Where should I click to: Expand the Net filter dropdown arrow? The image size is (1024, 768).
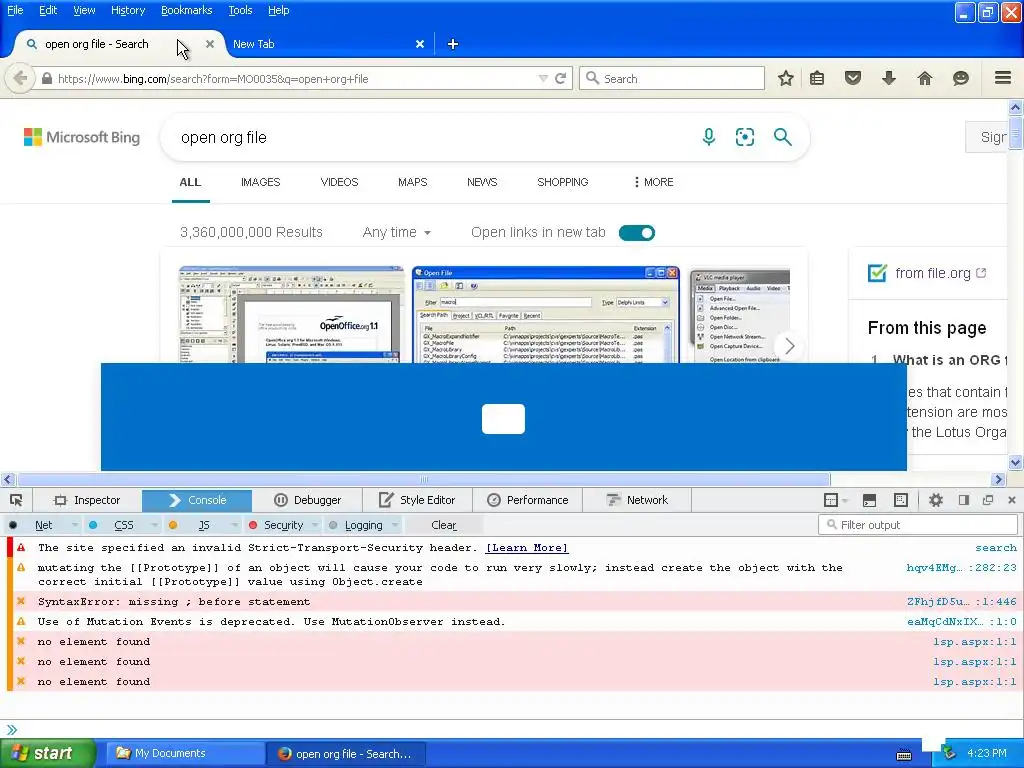[x=75, y=525]
